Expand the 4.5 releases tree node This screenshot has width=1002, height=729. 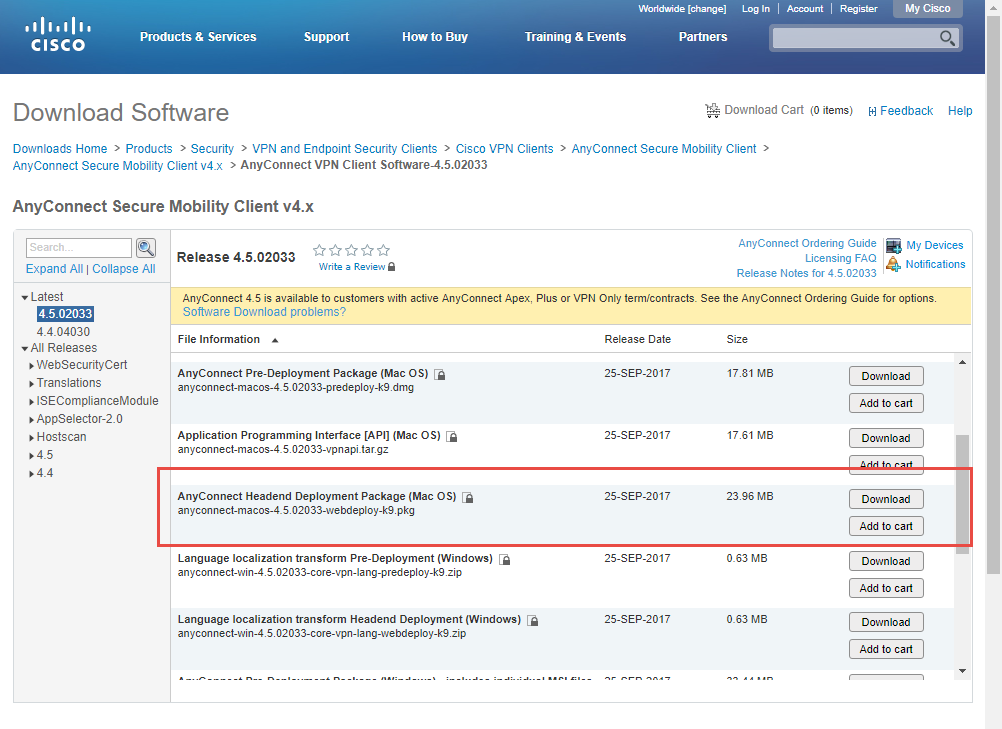pyautogui.click(x=31, y=456)
